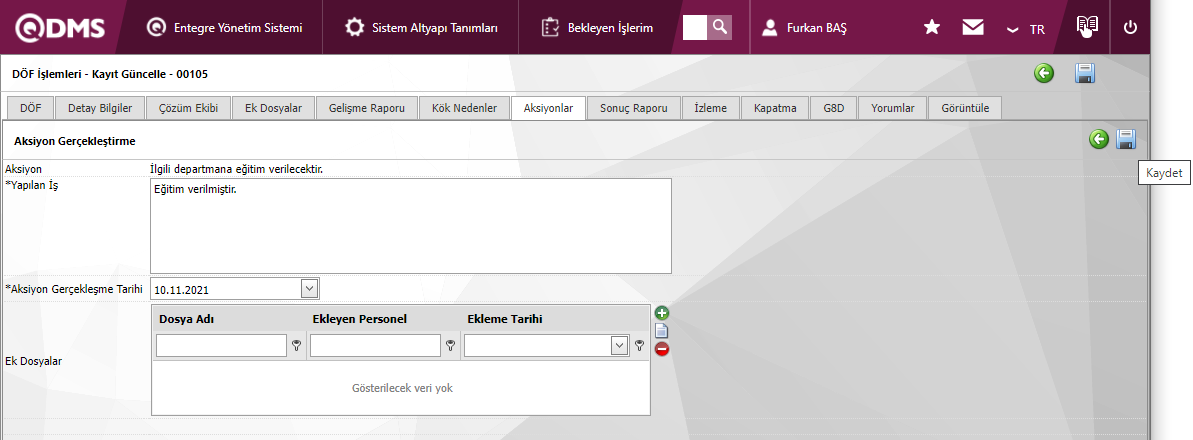Click the filter icon next to Dosya Adı
Screen dimensions: 1193x440
click(x=296, y=346)
